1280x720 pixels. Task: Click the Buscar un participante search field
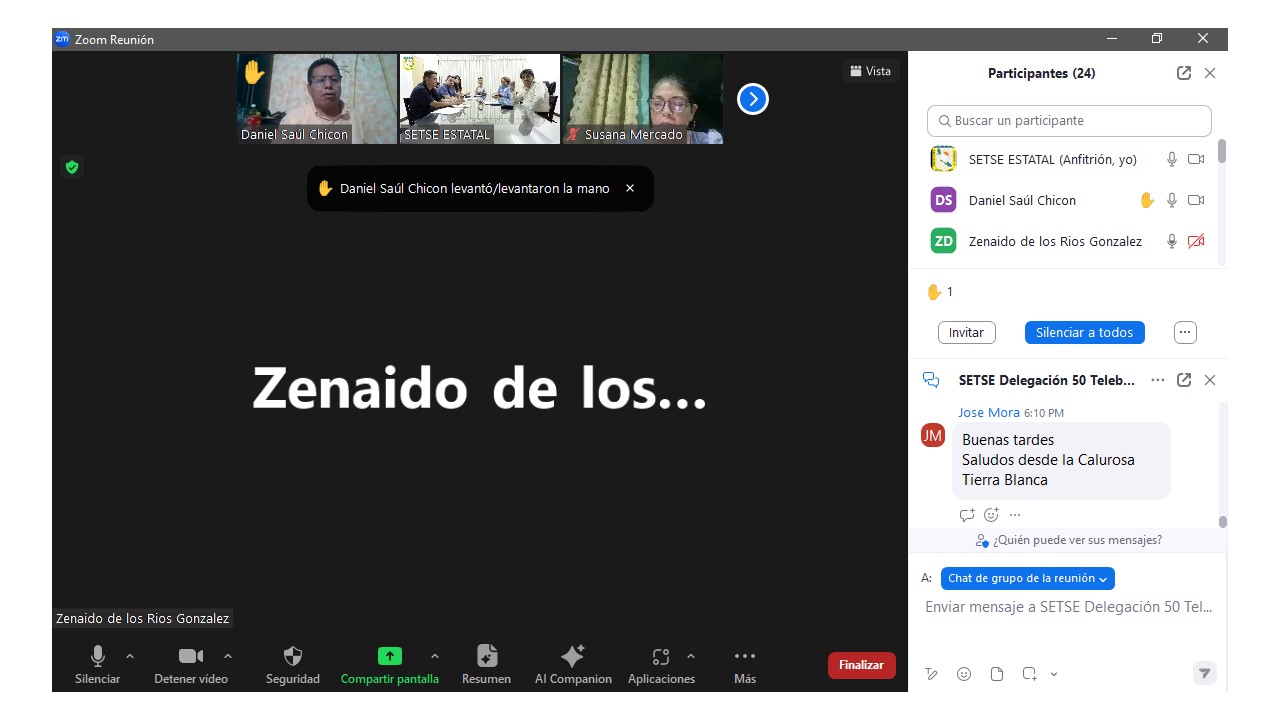[x=1069, y=121]
